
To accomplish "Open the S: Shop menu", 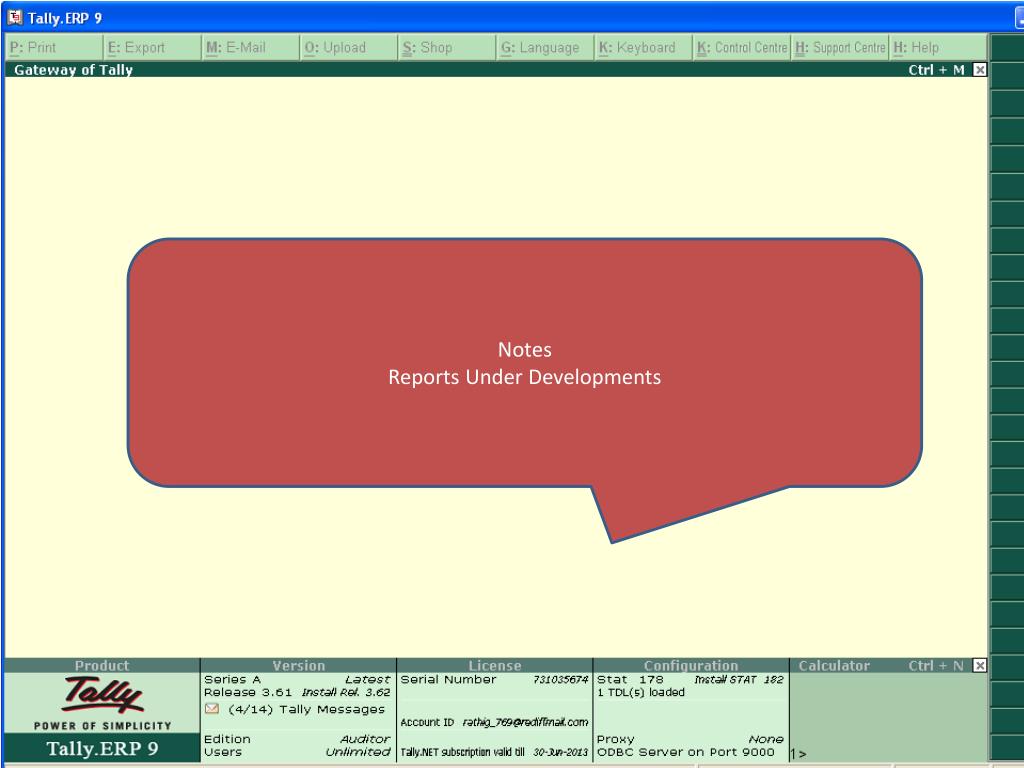I will point(447,48).
